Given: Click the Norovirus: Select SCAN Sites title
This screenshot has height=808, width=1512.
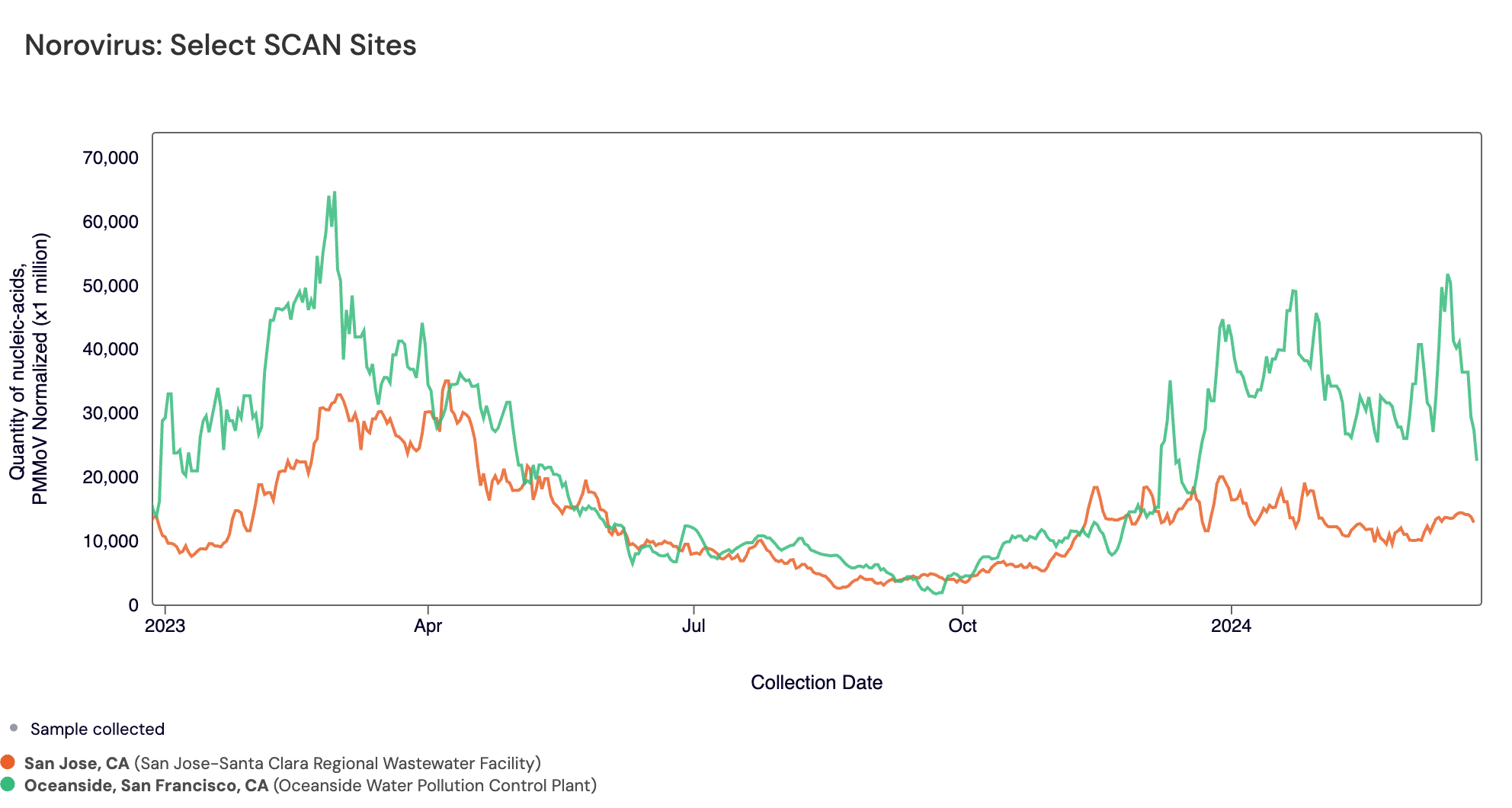Looking at the screenshot, I should click(220, 45).
